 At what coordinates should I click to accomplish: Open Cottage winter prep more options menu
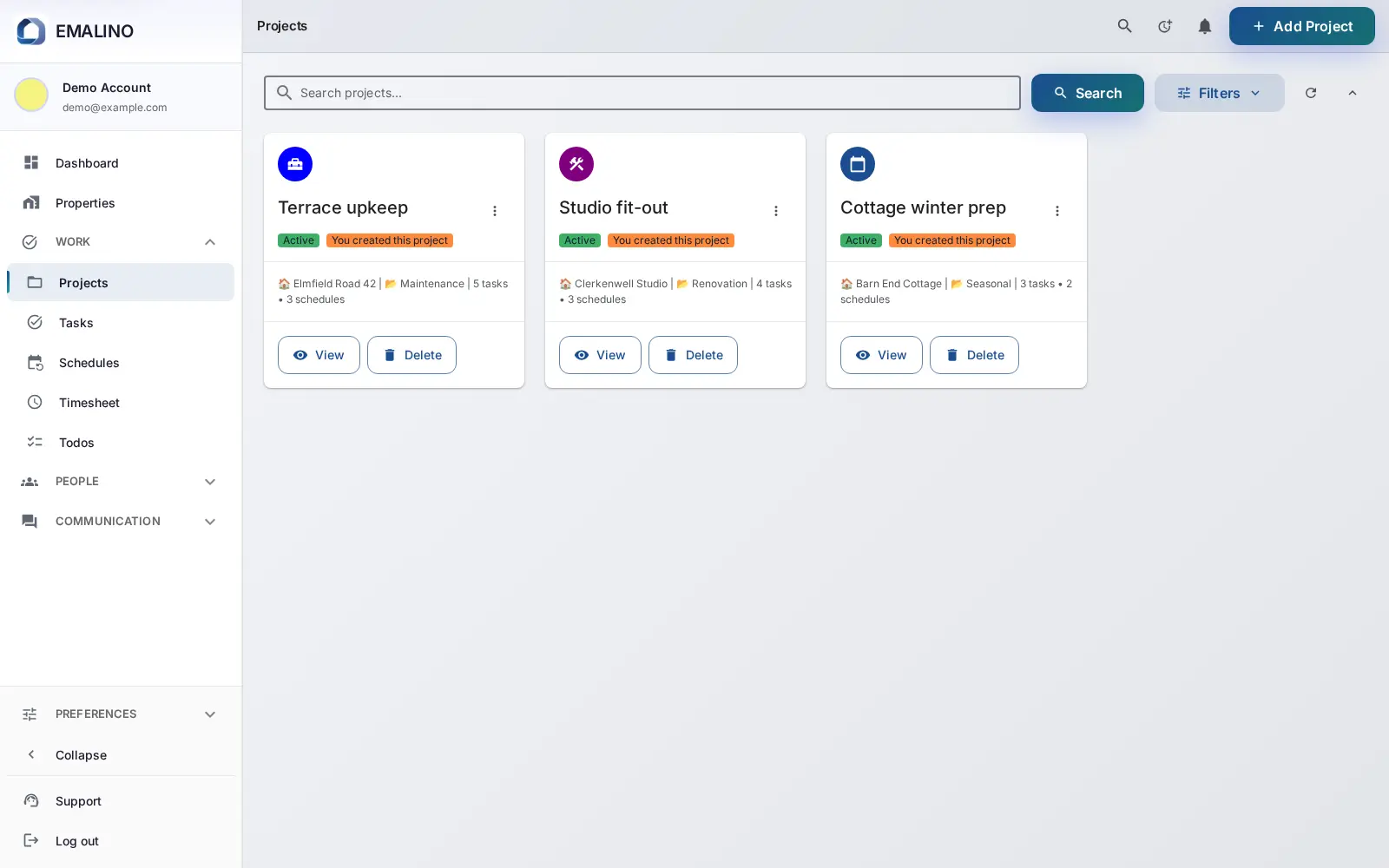click(1057, 211)
